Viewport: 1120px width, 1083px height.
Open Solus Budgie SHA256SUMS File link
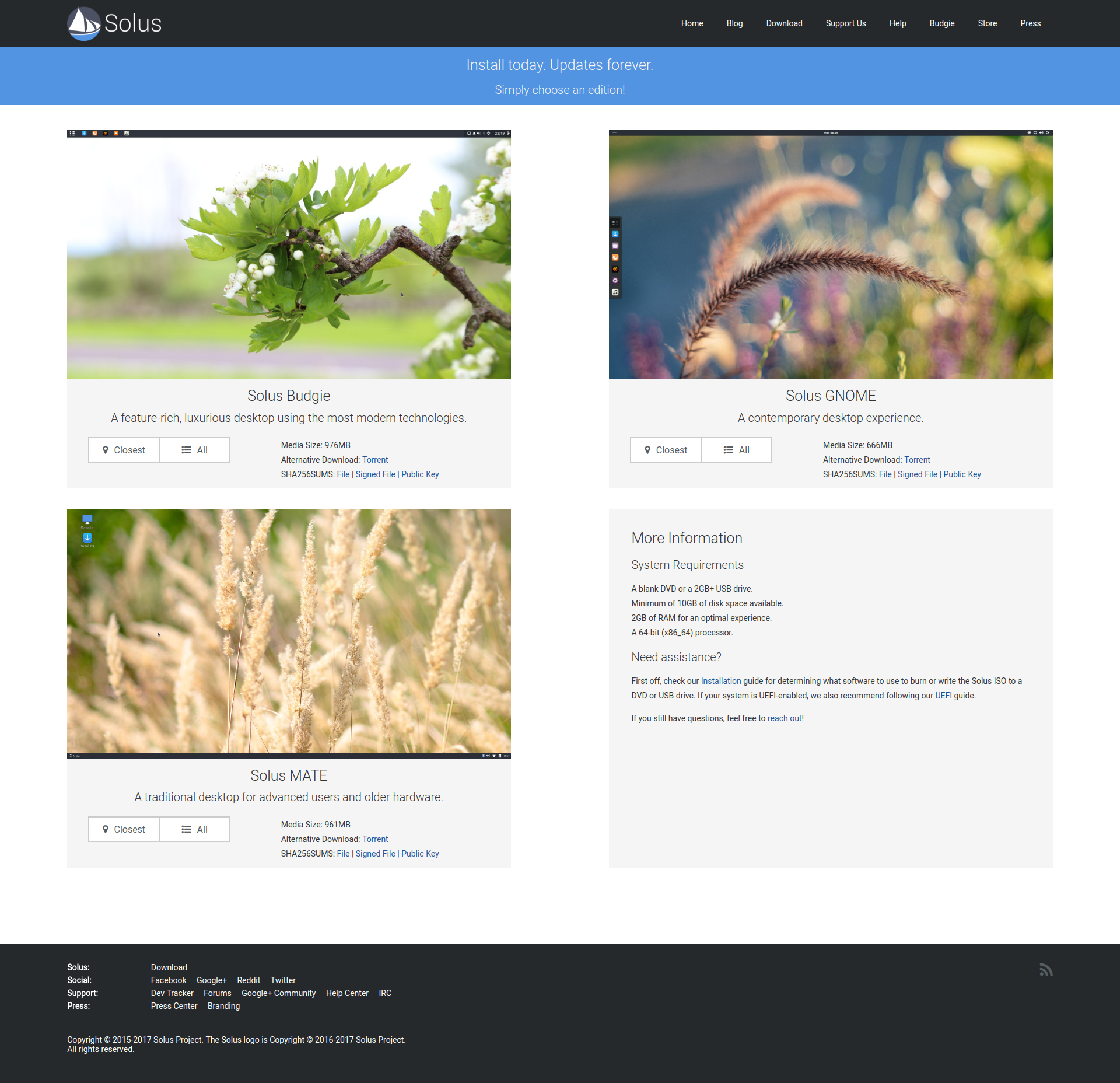click(x=343, y=474)
